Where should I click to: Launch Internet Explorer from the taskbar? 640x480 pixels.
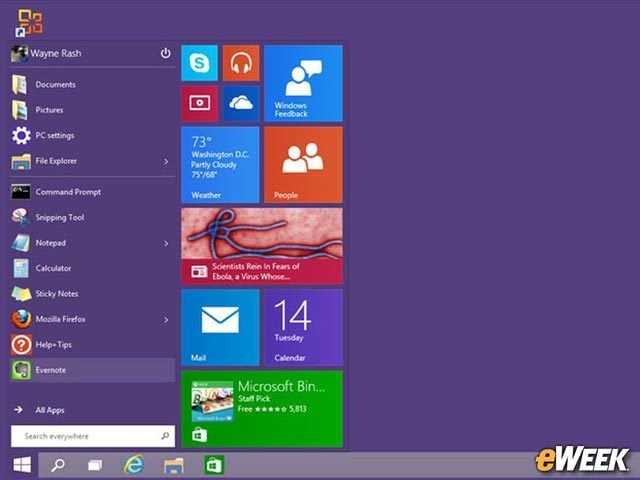coord(134,464)
